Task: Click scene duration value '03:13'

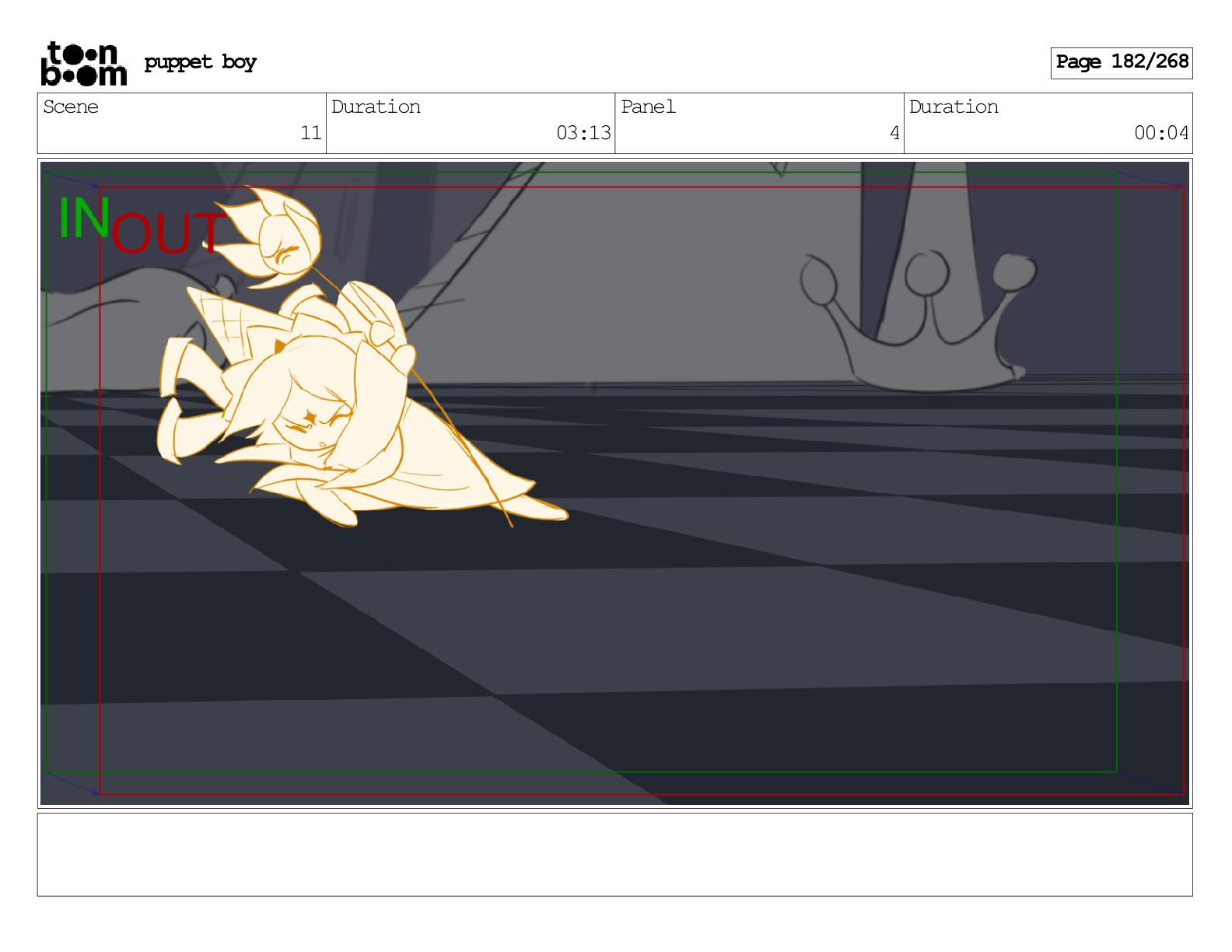Action: (x=583, y=133)
